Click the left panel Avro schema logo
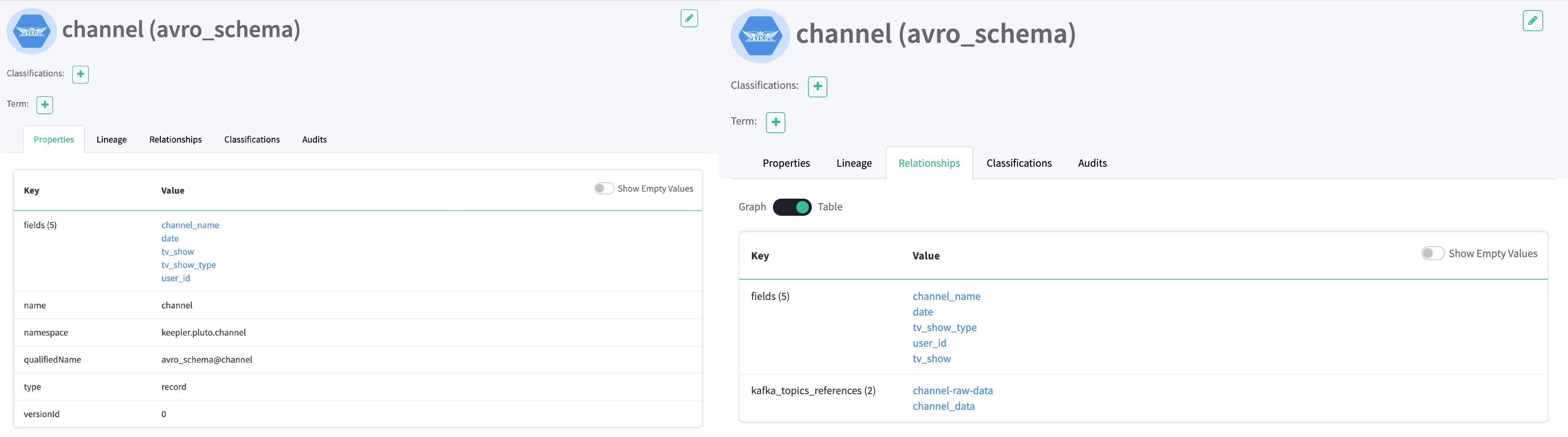This screenshot has height=437, width=1568. click(32, 31)
